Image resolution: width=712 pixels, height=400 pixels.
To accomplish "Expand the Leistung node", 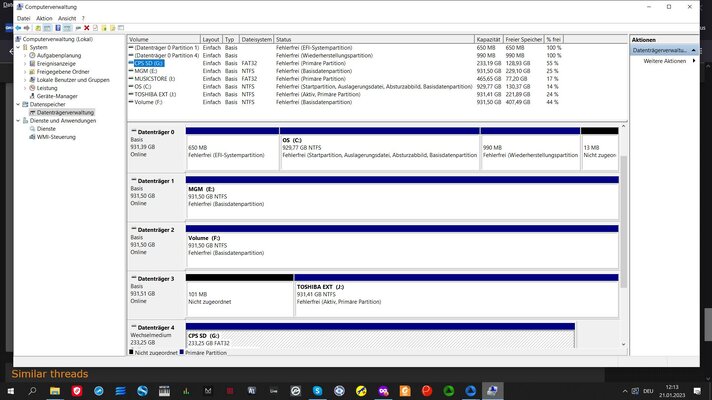I will (x=25, y=88).
